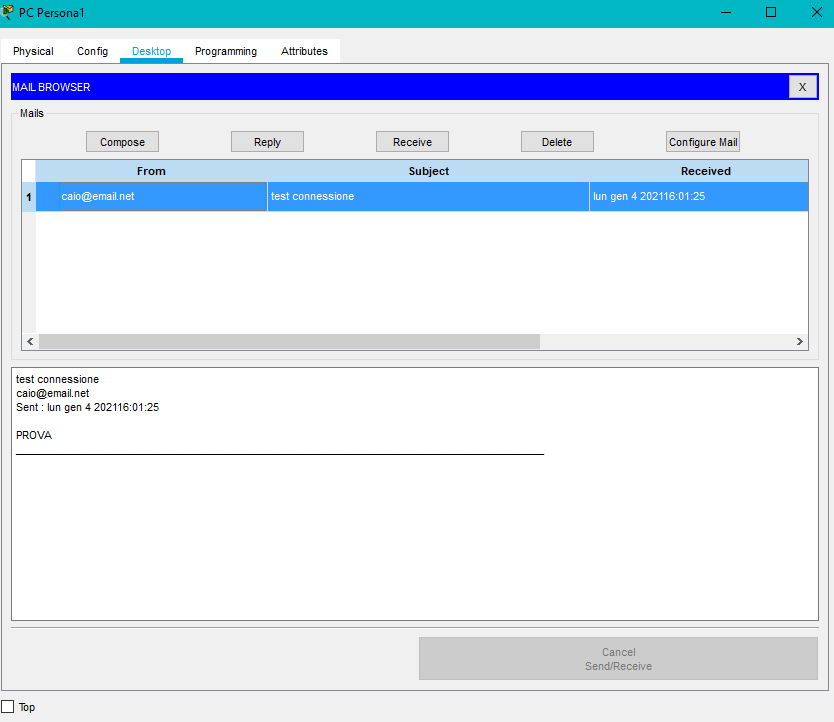Sort by the From column header
This screenshot has height=722, width=834.
151,171
